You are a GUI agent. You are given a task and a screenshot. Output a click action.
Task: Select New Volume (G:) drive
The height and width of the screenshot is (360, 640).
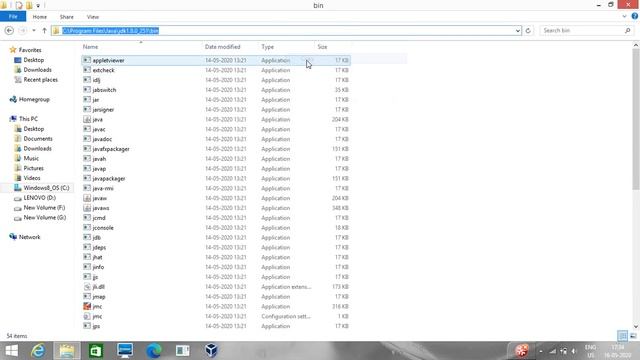[x=44, y=218]
